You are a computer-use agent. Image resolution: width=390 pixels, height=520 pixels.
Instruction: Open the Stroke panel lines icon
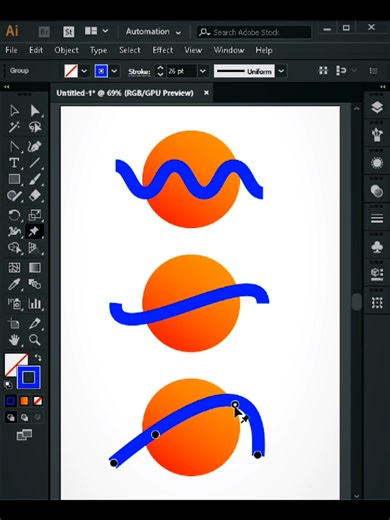click(377, 219)
